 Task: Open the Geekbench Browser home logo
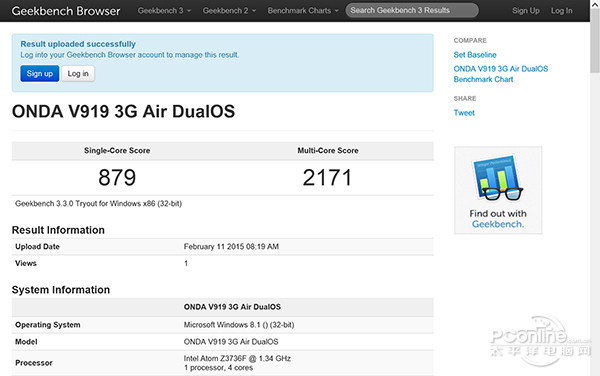pos(66,11)
